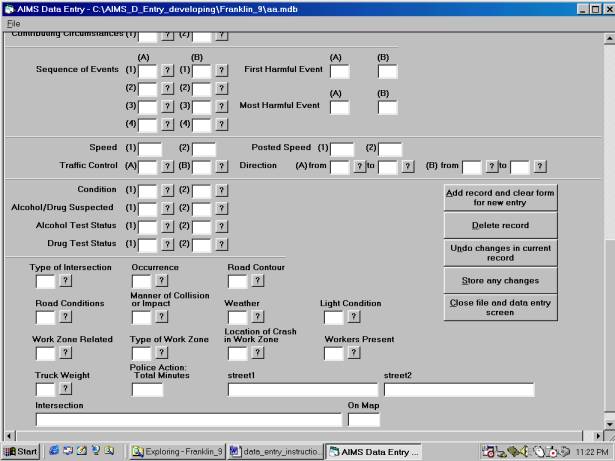Click the taskbar clock showing 11:22 PM
The width and height of the screenshot is (615, 461).
591,452
